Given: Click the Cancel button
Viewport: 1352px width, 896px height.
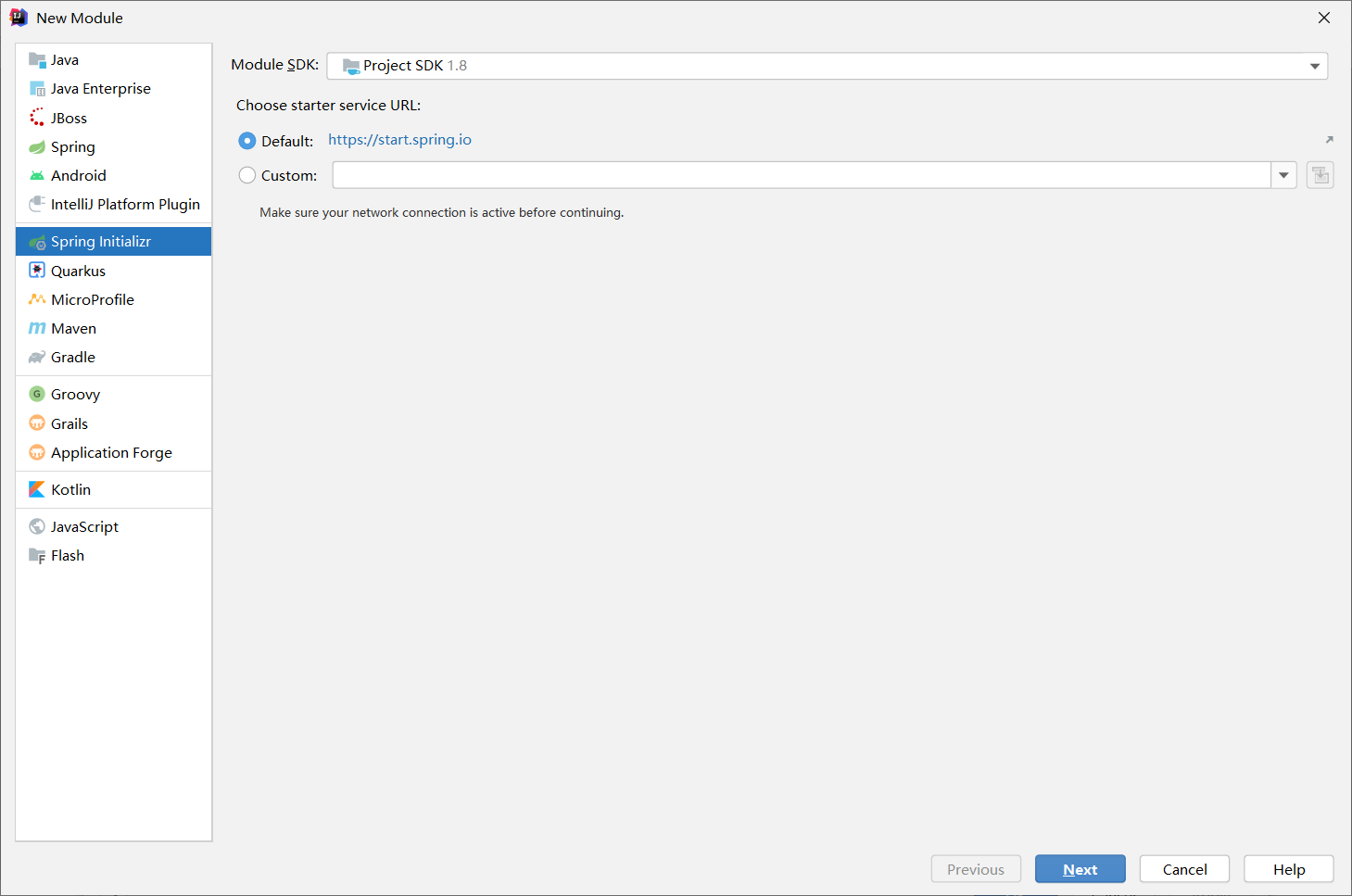Looking at the screenshot, I should (x=1184, y=869).
